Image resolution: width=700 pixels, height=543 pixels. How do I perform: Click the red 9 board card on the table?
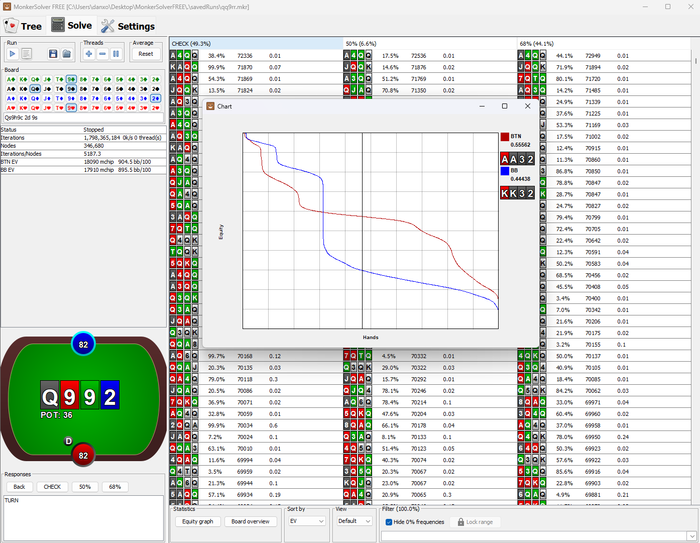click(70, 396)
